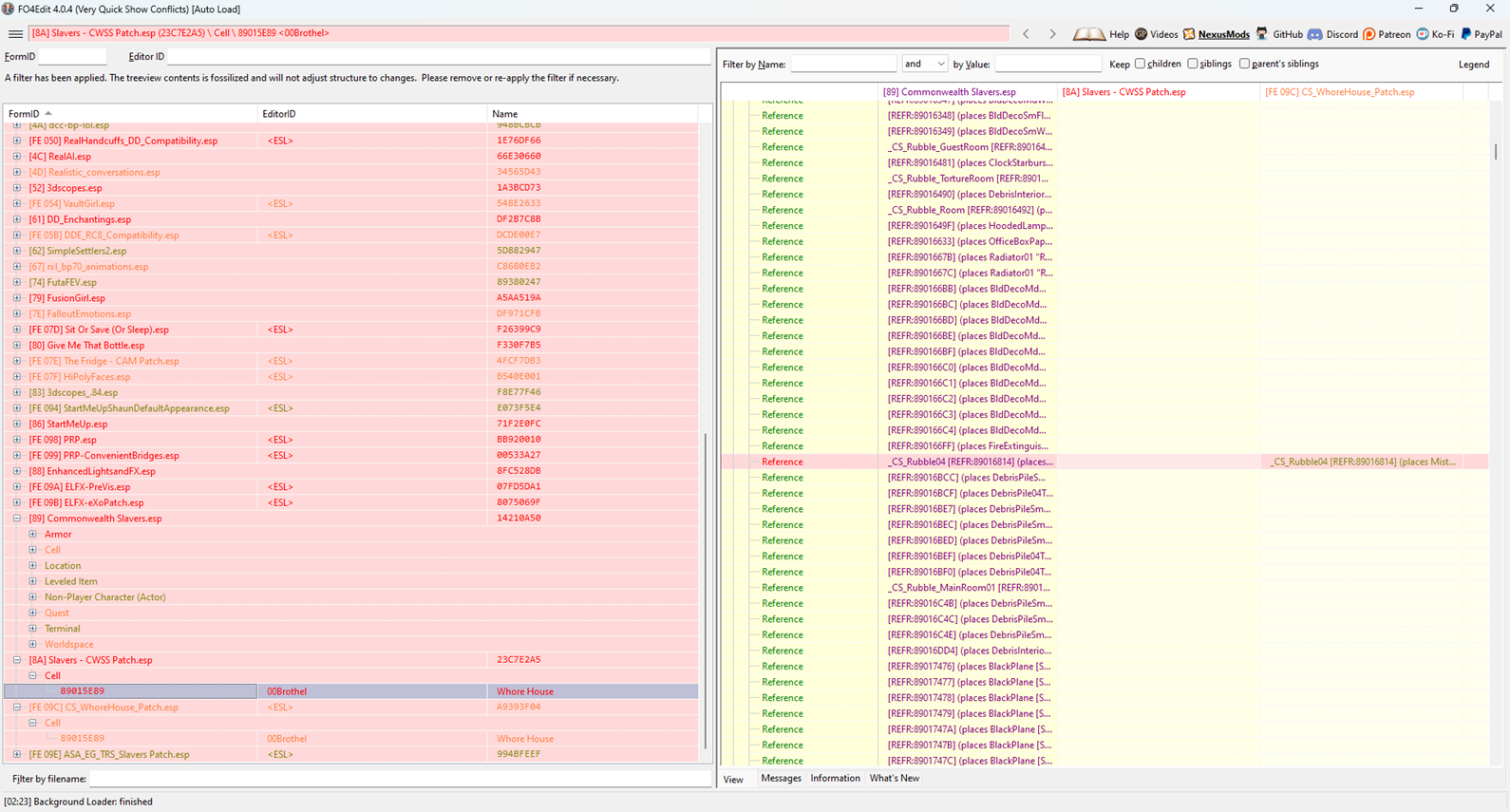Expand the Armor group under Commonwealth Slavers
Image resolution: width=1510 pixels, height=812 pixels.
(x=32, y=535)
